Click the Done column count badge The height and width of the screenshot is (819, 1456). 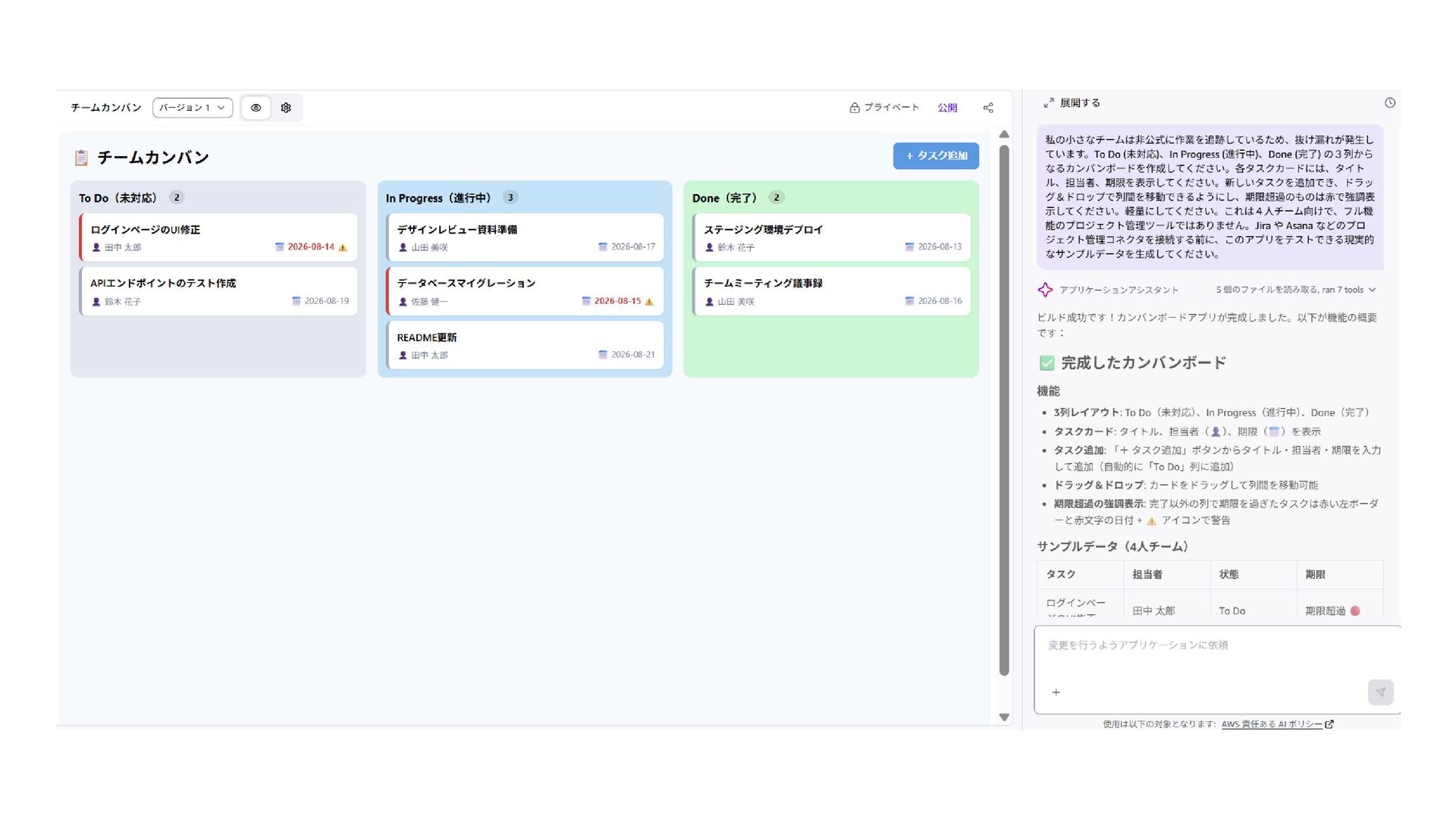pos(777,197)
